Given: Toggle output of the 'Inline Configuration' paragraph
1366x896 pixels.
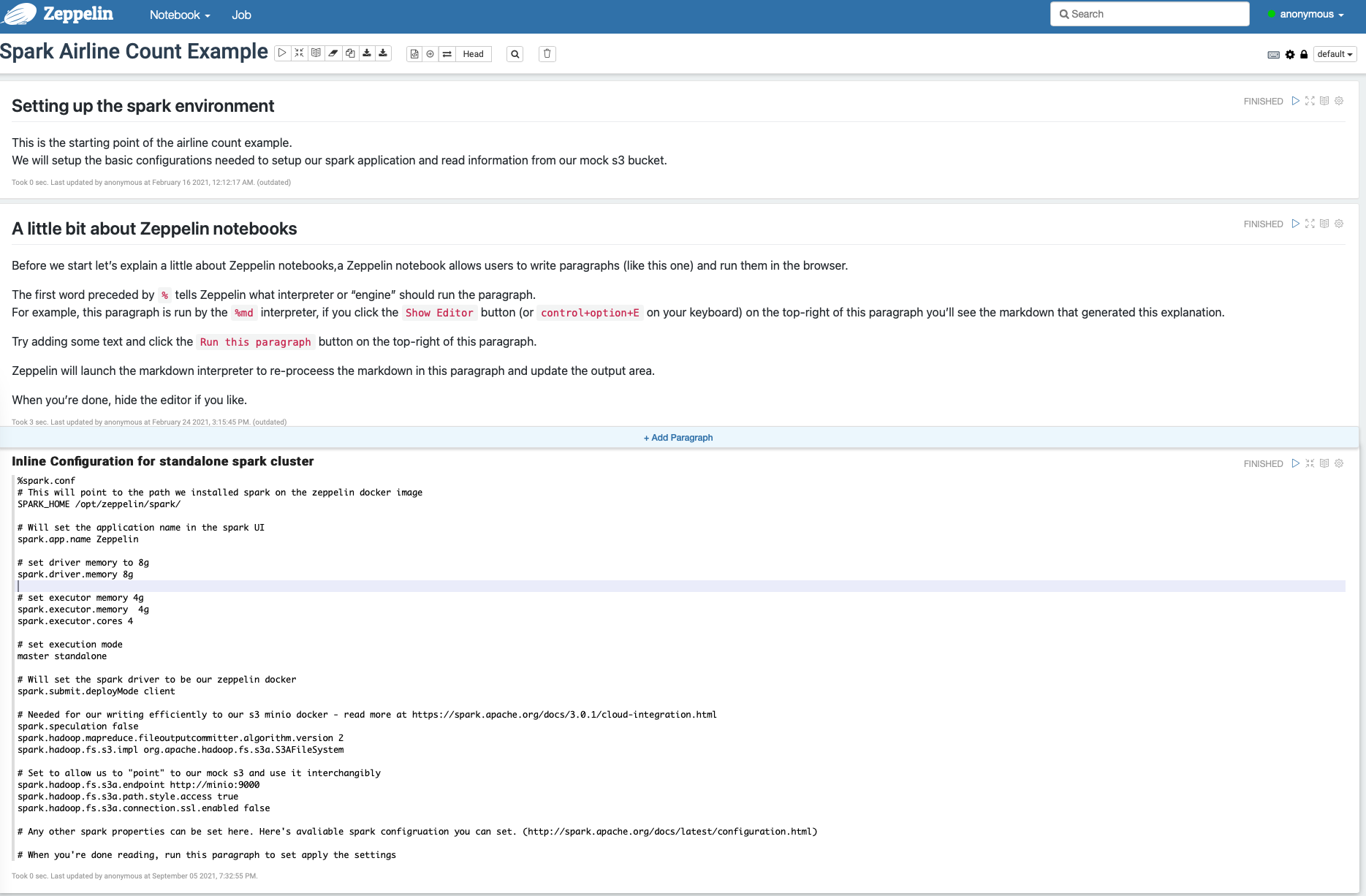Looking at the screenshot, I should click(x=1324, y=463).
